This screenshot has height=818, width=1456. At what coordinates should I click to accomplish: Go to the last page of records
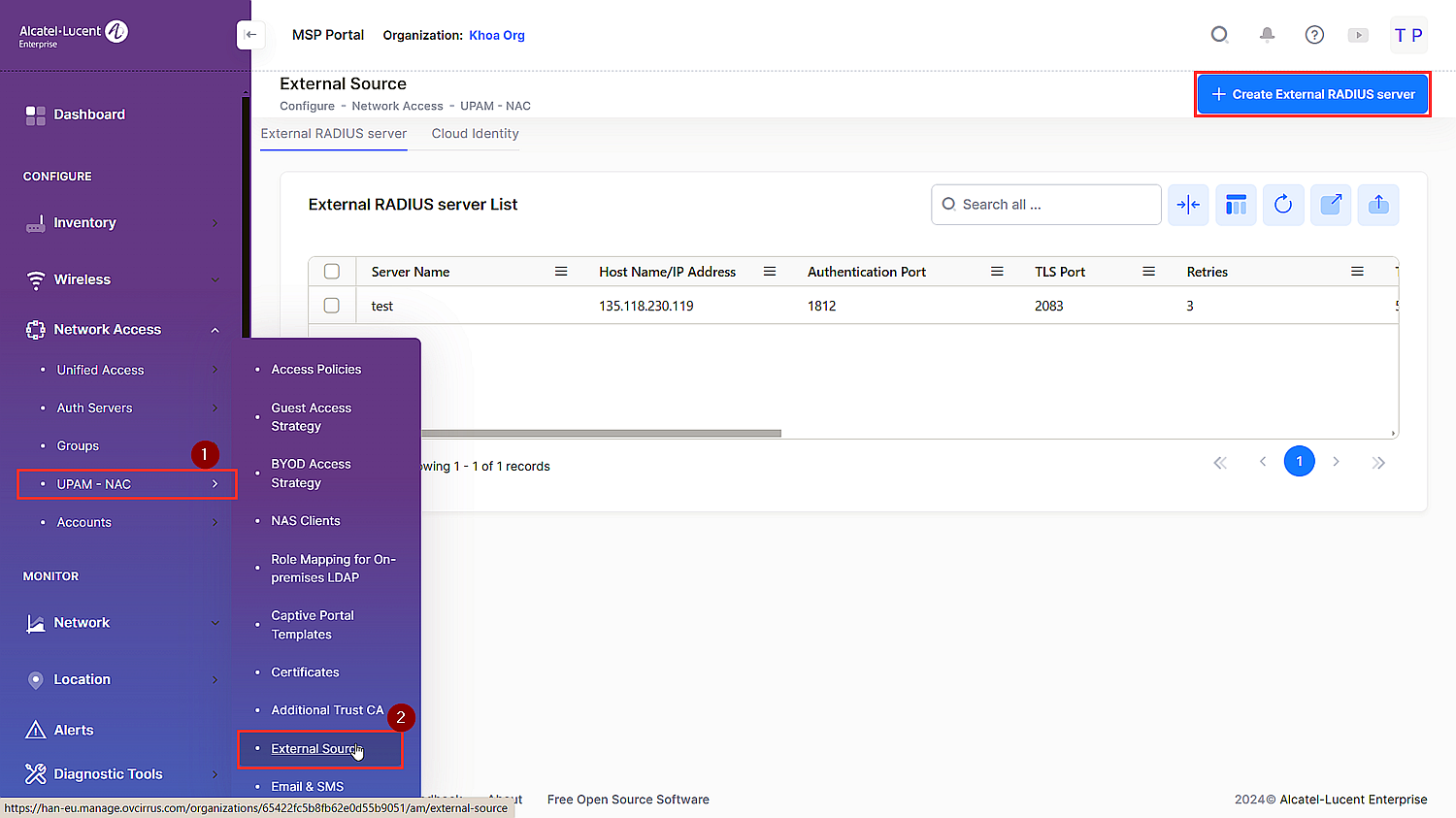(1378, 463)
